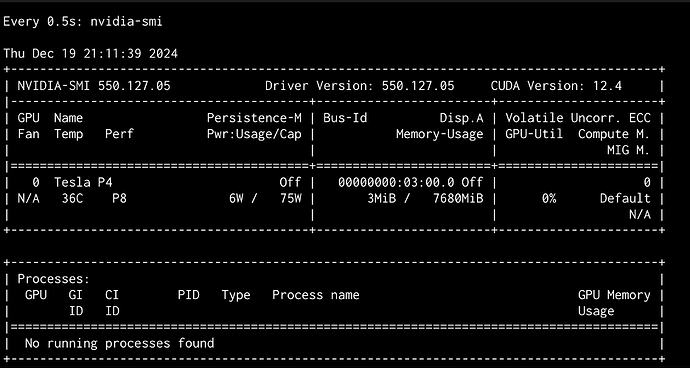Click the '0%' GPU utilization value
This screenshot has height=368, width=690.
point(549,199)
